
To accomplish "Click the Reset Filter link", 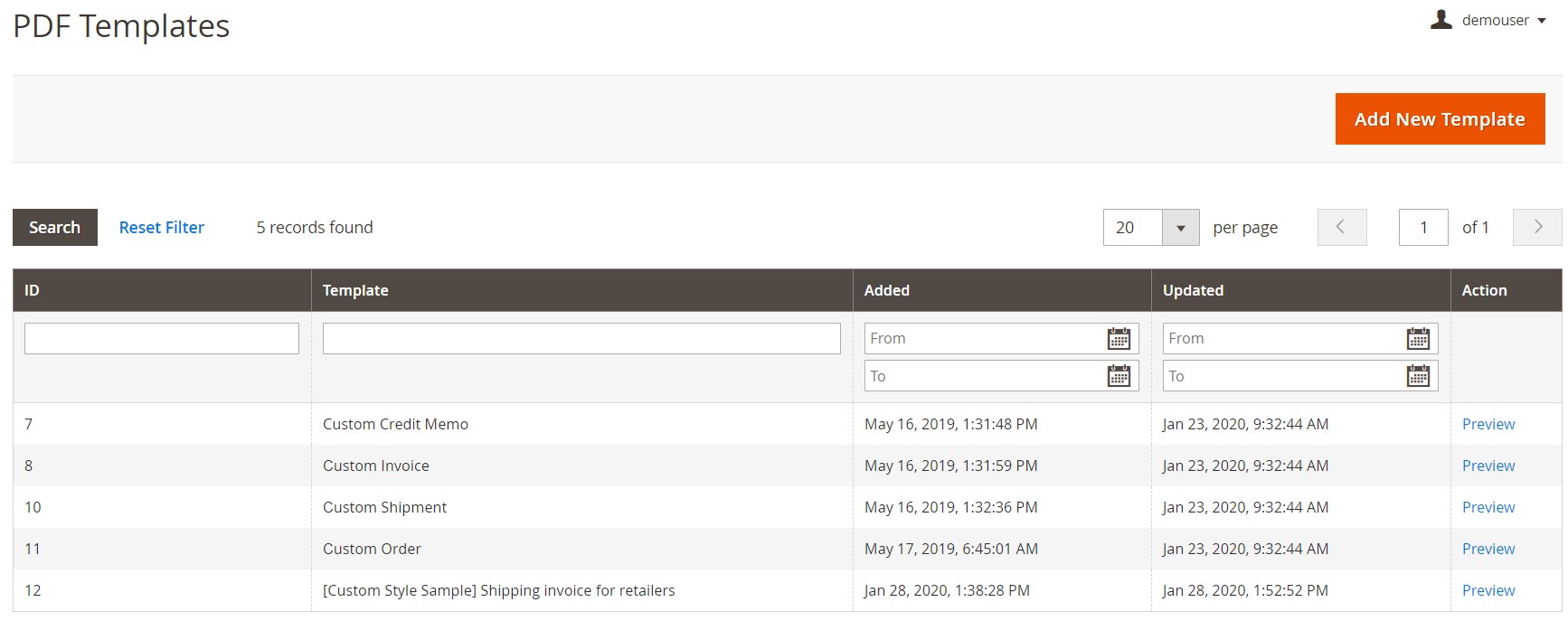I will coord(162,228).
